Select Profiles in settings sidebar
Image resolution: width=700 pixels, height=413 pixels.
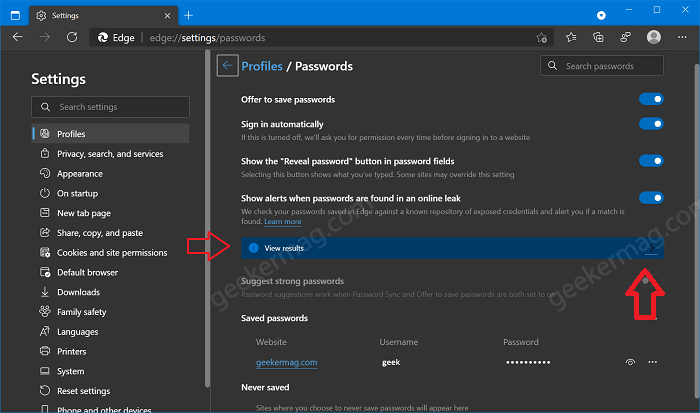[x=110, y=133]
